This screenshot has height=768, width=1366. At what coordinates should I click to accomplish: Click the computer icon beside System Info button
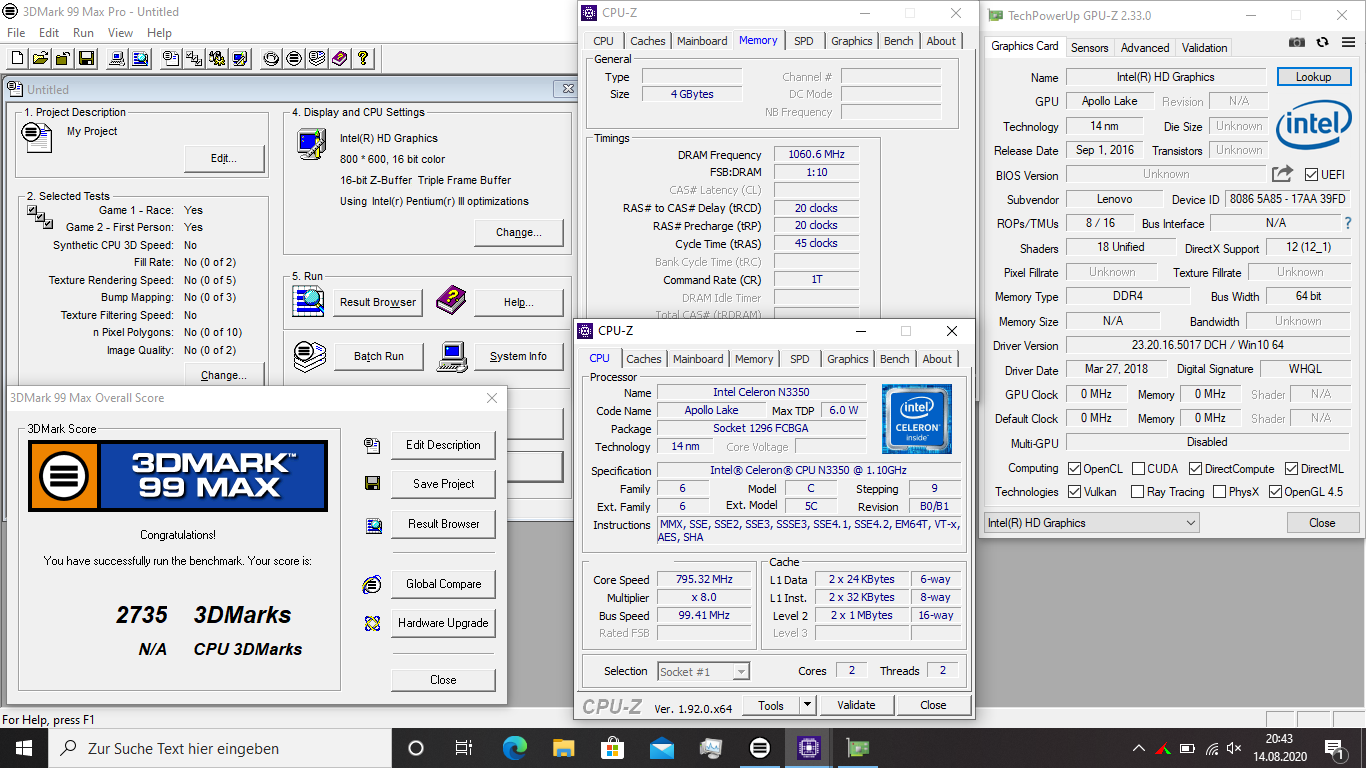click(452, 356)
